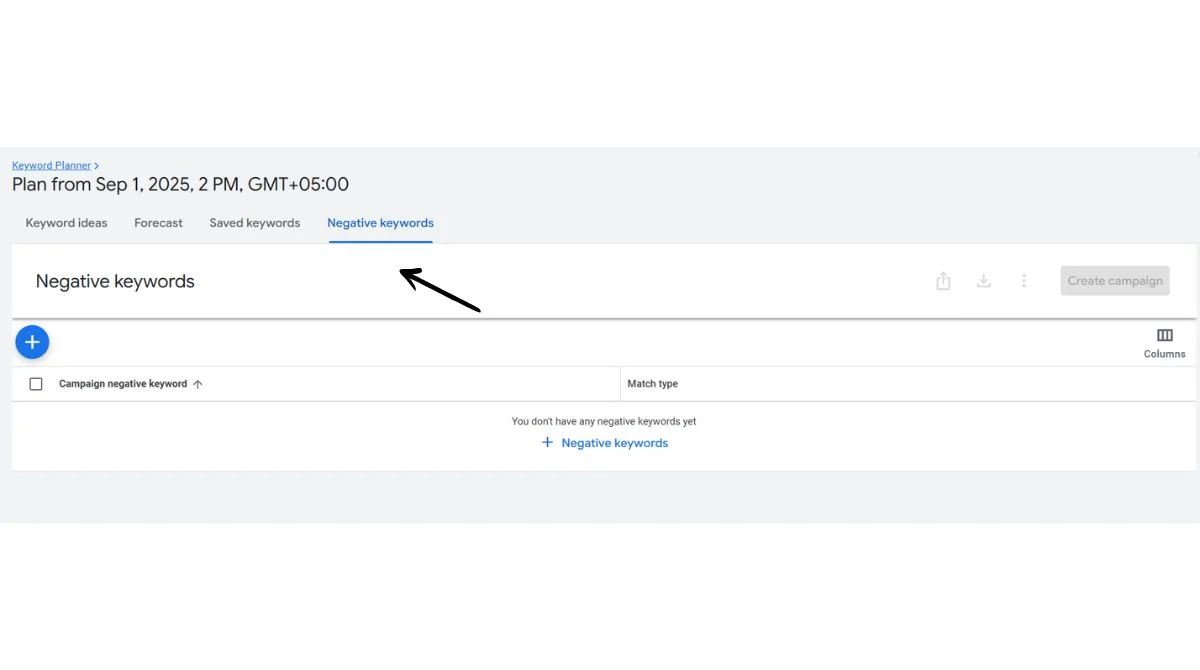Follow the Keyword Planner breadcrumb link

(51, 165)
